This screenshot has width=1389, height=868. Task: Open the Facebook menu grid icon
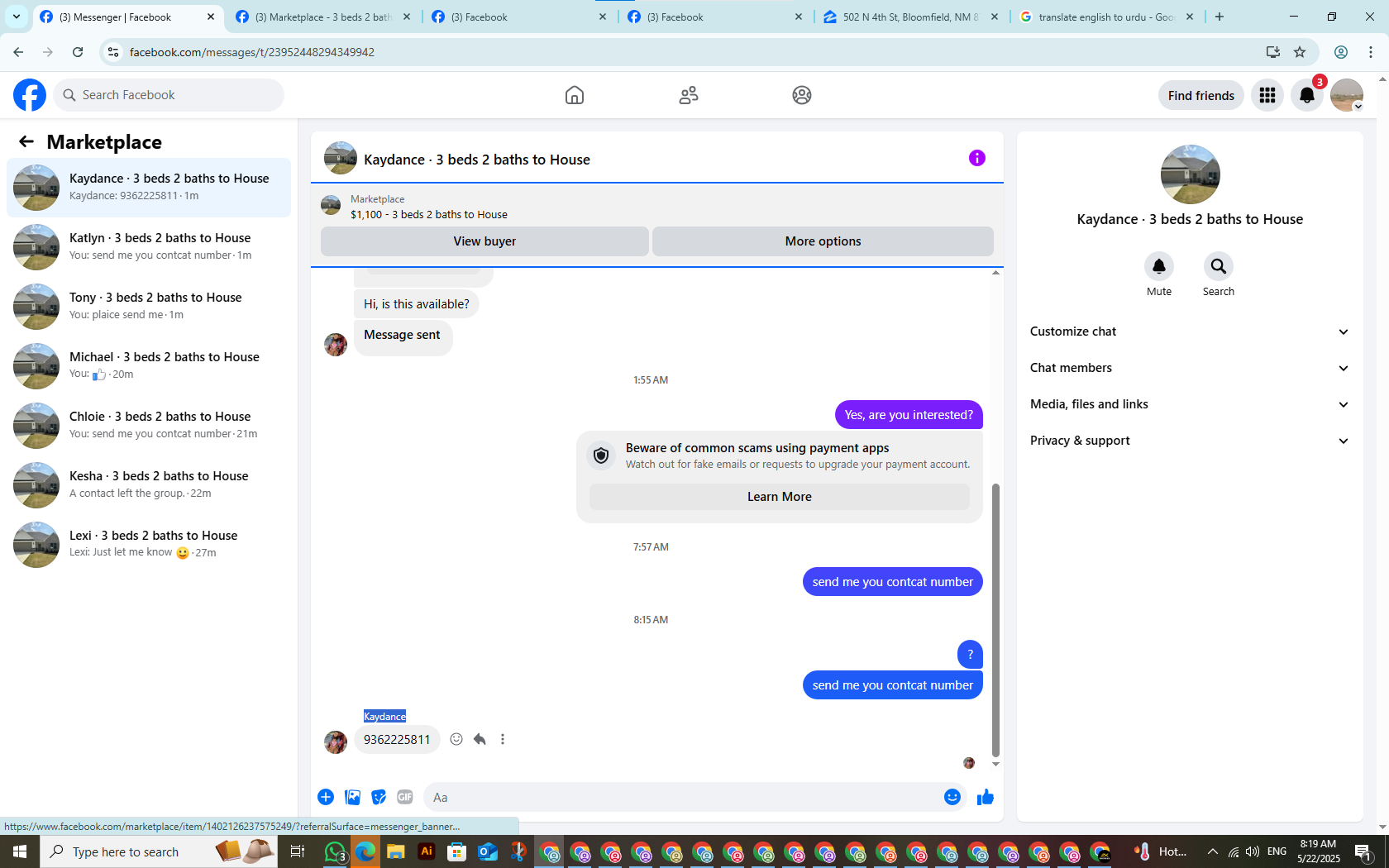click(1267, 95)
